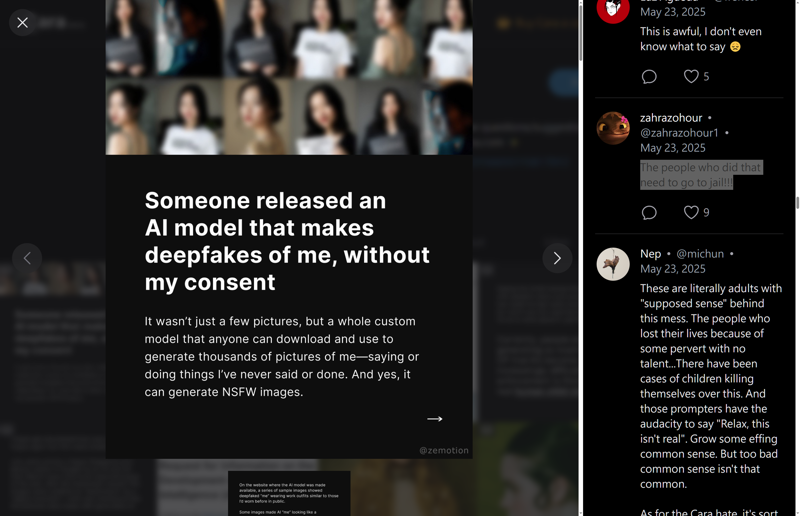Open zahrazohour's profile avatar
The height and width of the screenshot is (516, 800).
(x=613, y=128)
